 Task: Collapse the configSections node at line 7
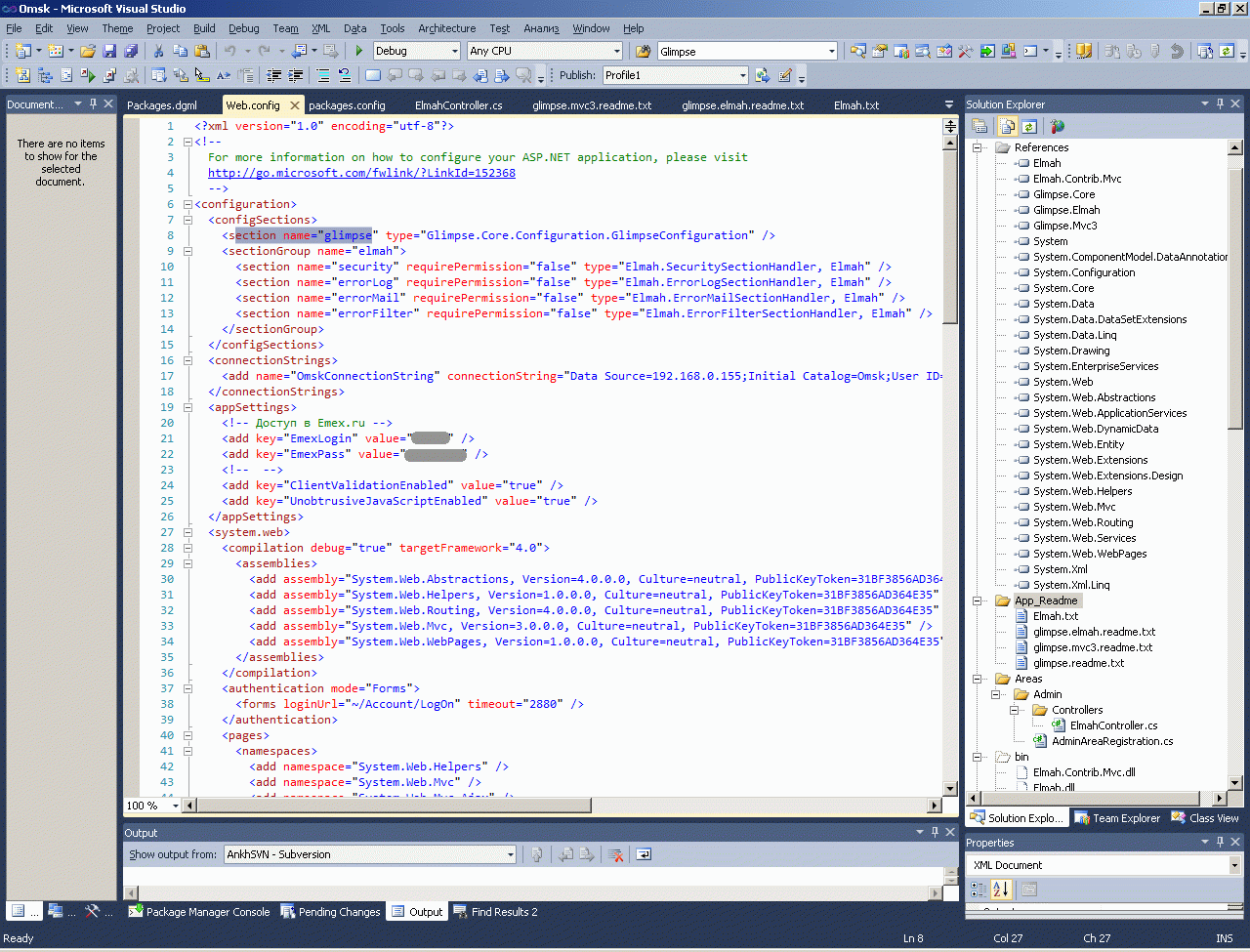click(187, 220)
